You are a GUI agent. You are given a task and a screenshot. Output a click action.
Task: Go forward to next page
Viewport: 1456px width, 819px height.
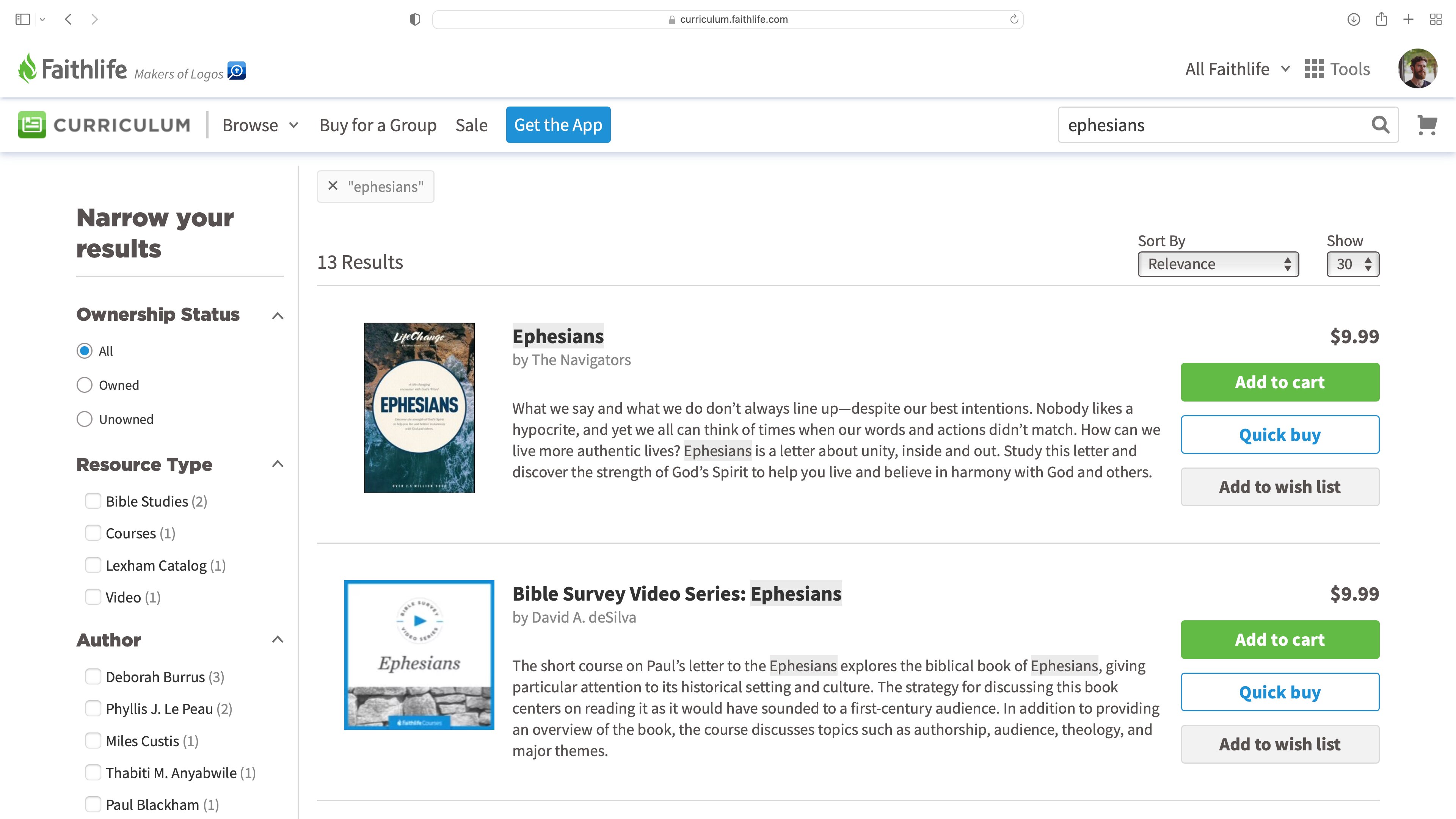click(x=94, y=19)
